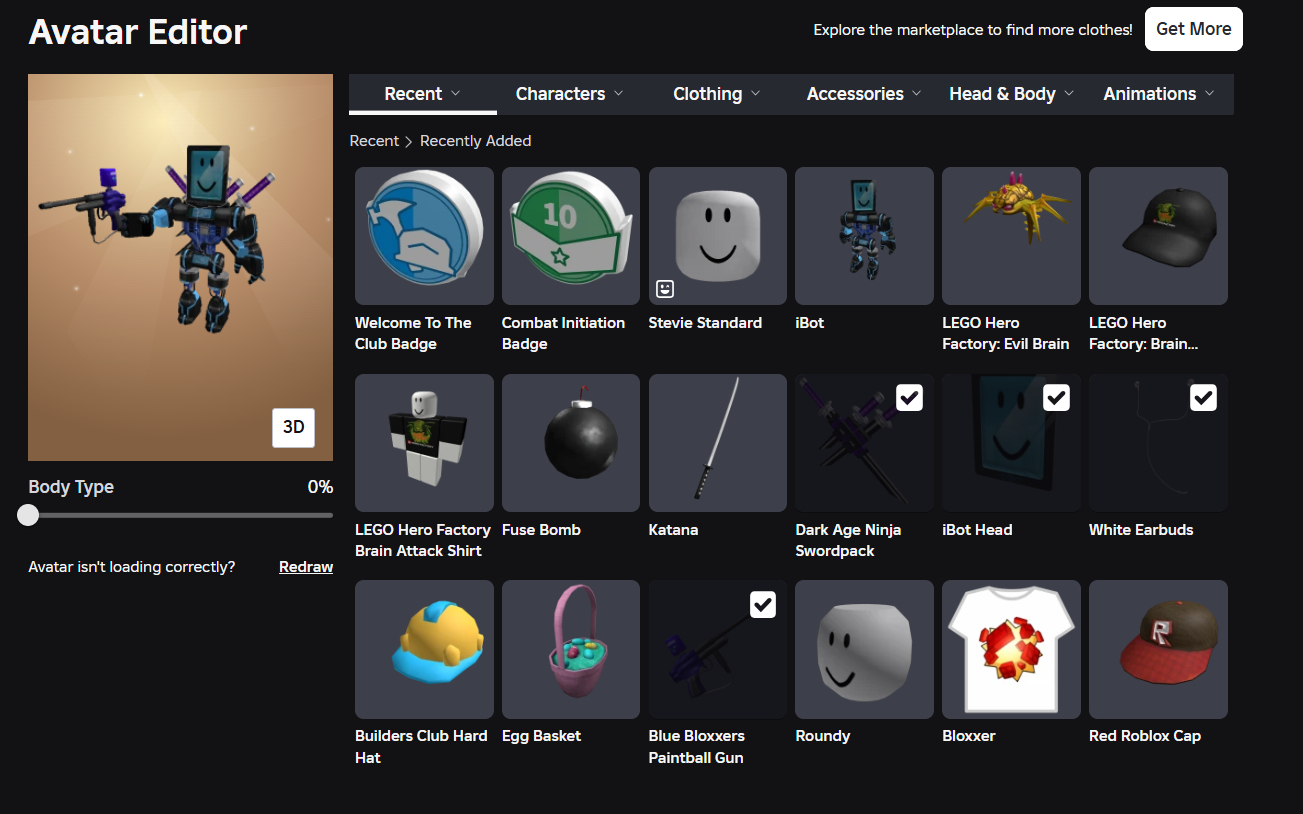The height and width of the screenshot is (814, 1303).
Task: Toggle the 3D avatar view button
Action: pos(293,427)
